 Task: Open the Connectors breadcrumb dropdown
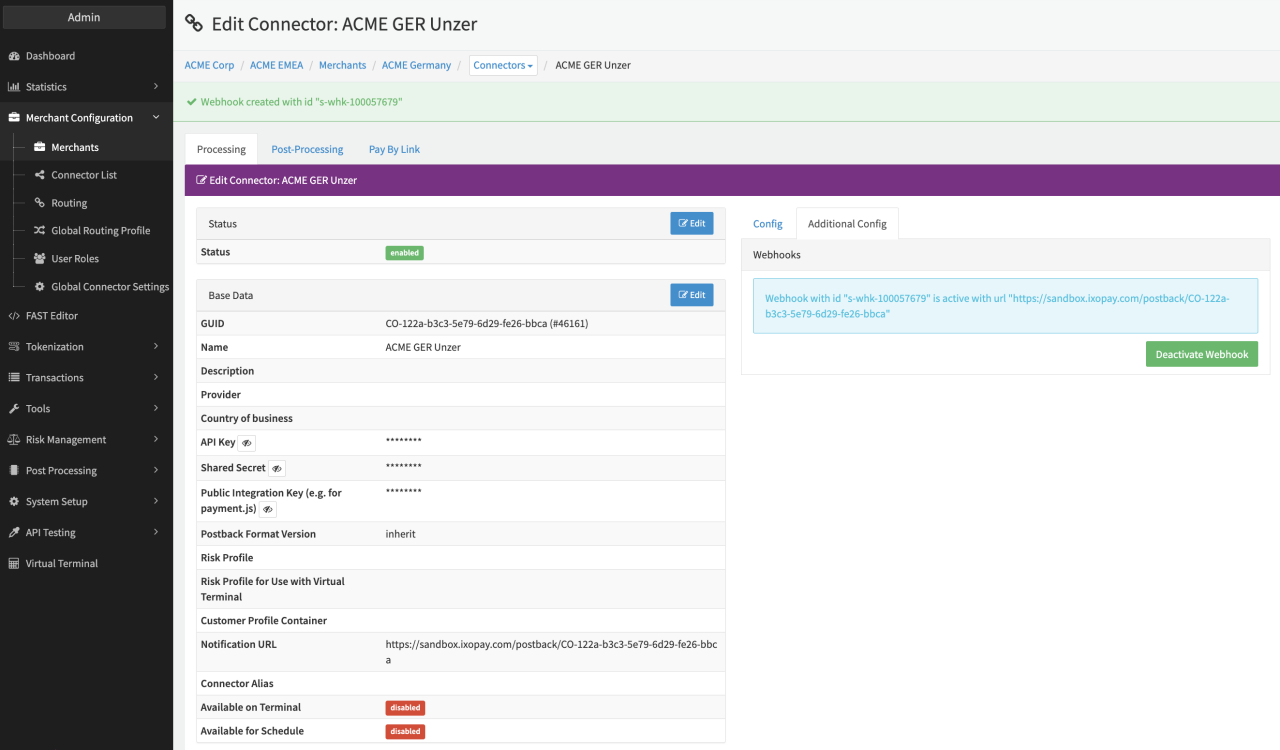point(503,66)
